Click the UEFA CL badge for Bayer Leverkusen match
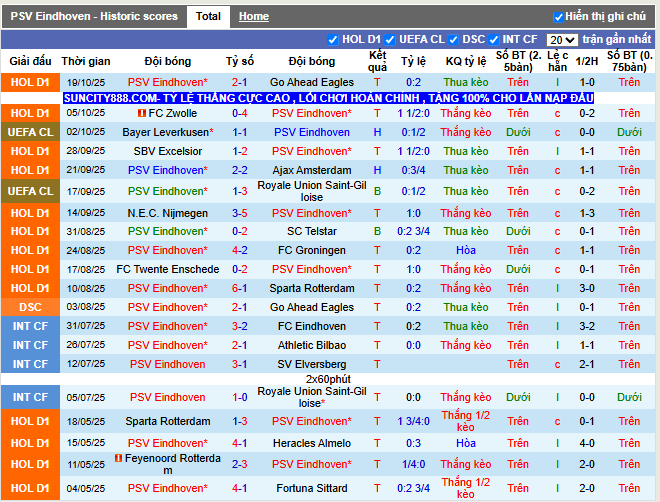The image size is (660, 502). click(x=30, y=132)
